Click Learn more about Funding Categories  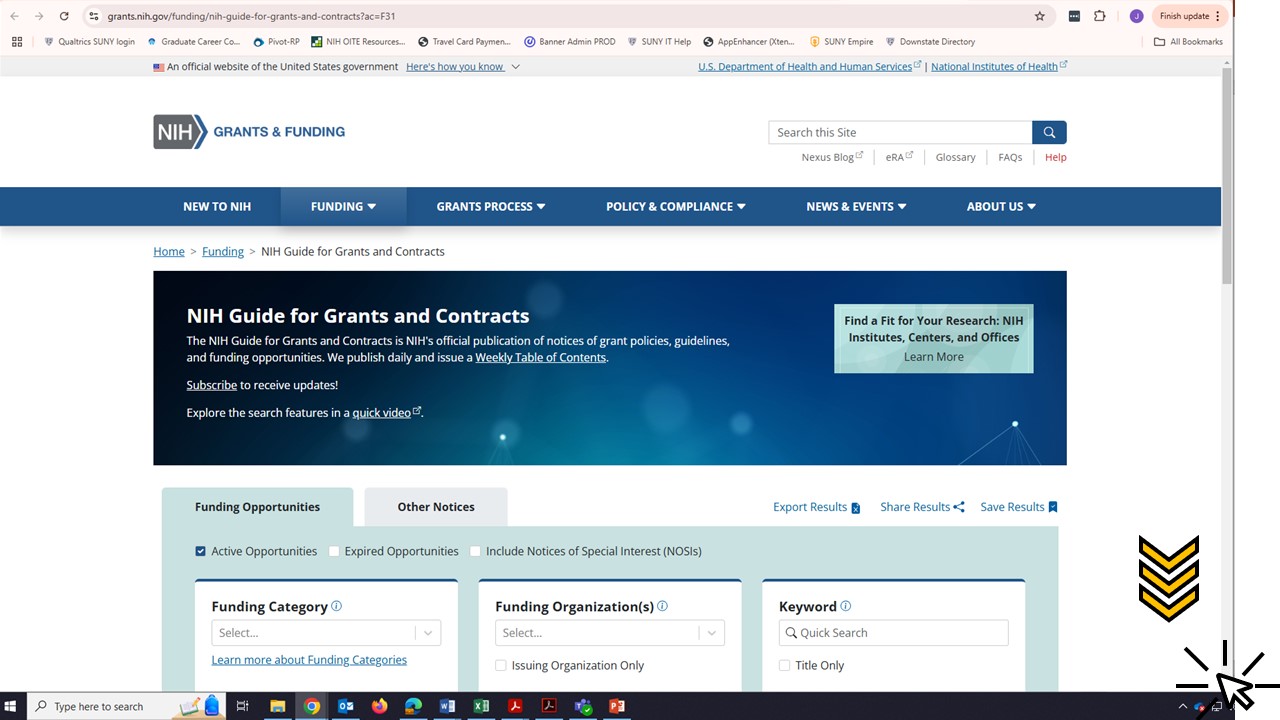click(x=309, y=660)
